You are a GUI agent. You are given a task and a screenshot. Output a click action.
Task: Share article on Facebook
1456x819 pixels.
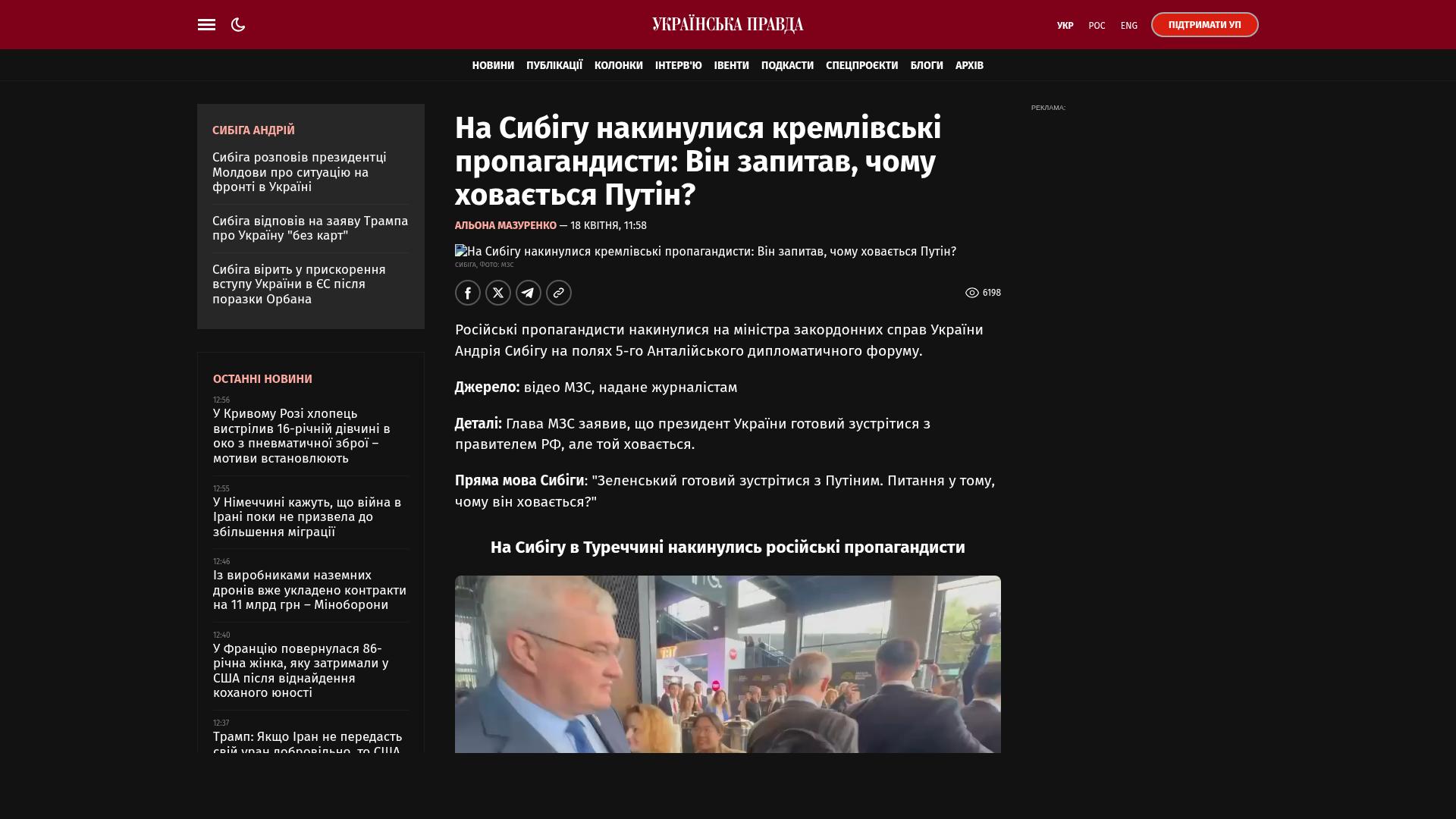468,293
